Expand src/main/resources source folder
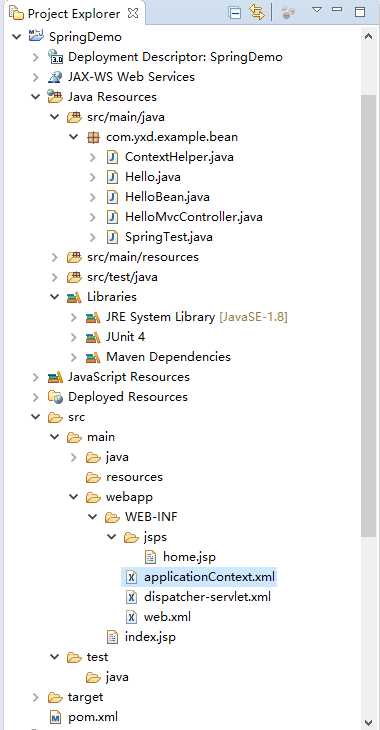380x730 pixels. point(55,257)
